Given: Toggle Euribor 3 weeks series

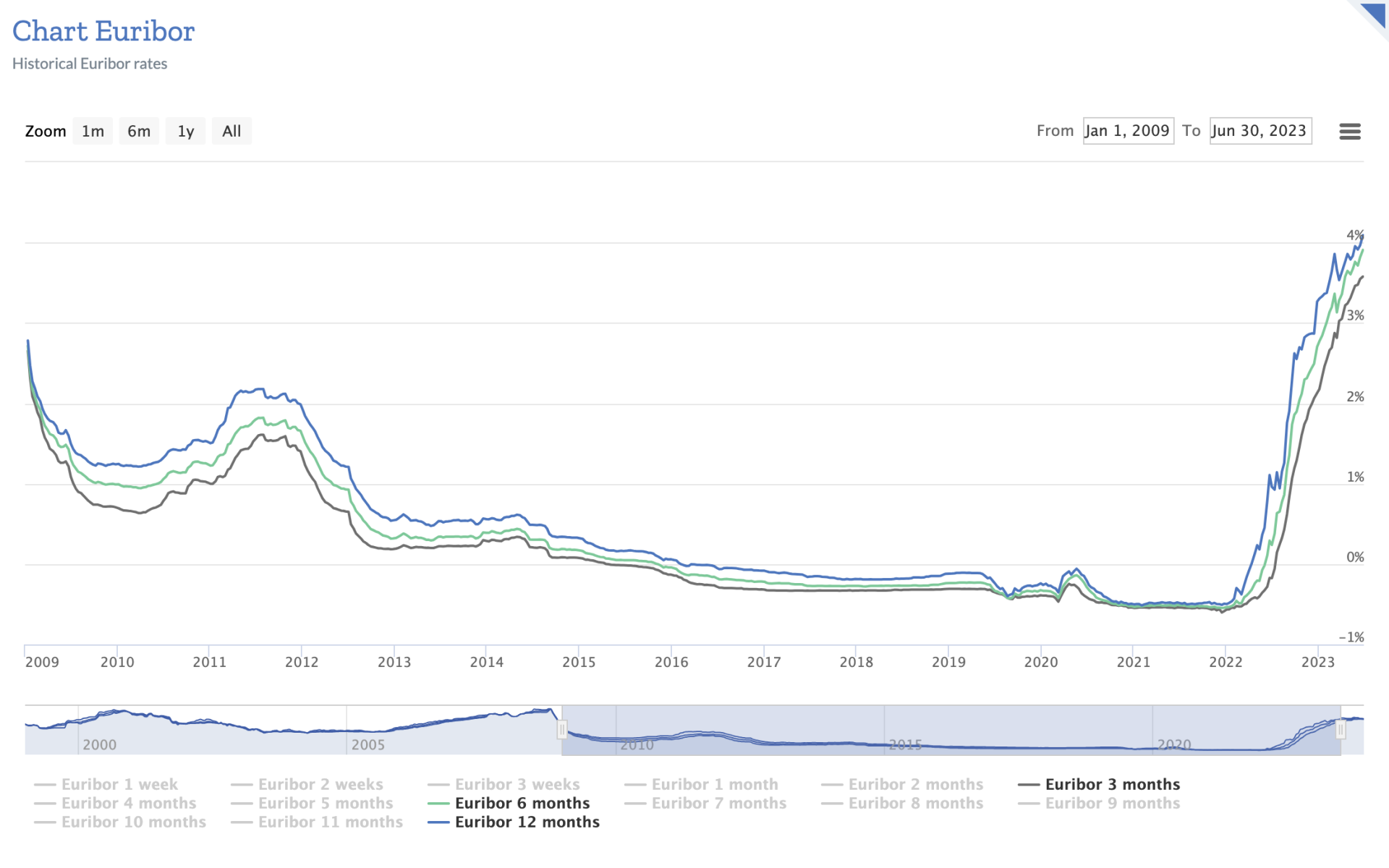Looking at the screenshot, I should click(504, 784).
